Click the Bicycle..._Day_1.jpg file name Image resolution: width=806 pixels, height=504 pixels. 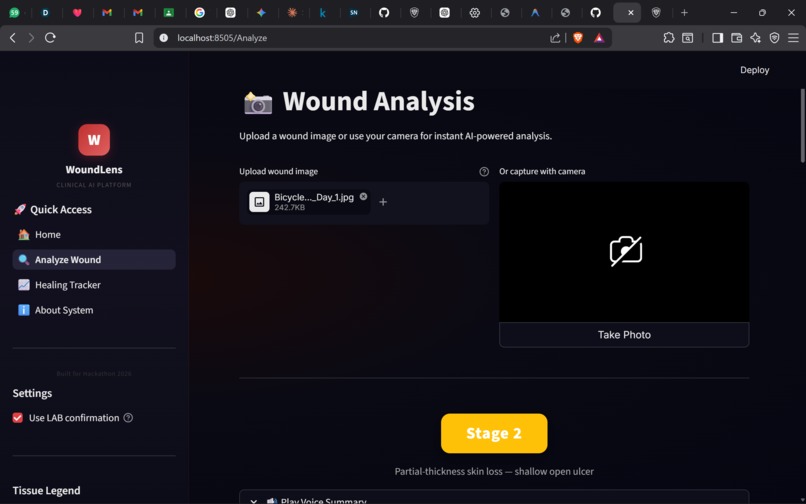pos(314,197)
